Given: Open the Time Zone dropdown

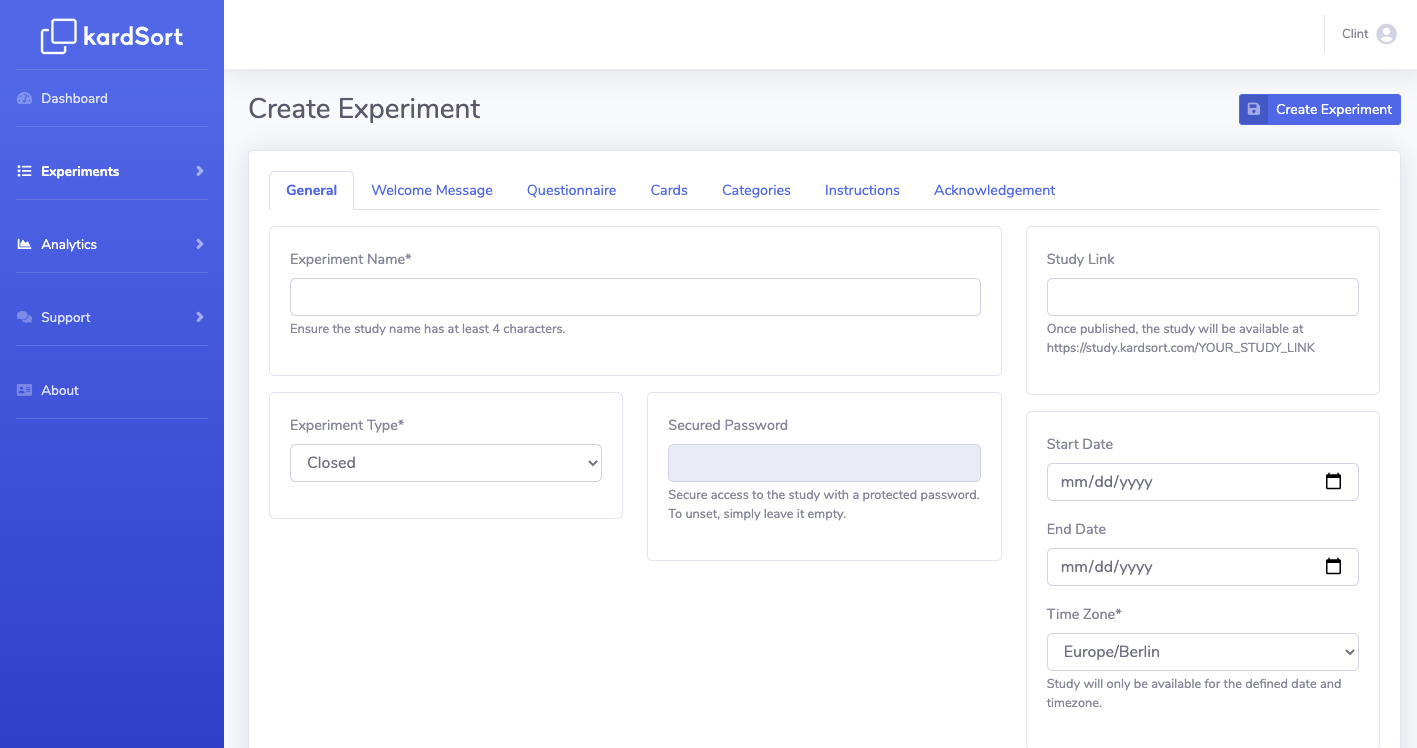Looking at the screenshot, I should coord(1202,652).
